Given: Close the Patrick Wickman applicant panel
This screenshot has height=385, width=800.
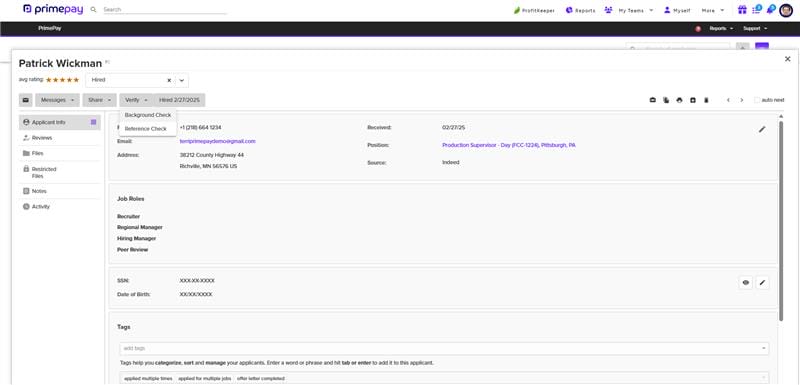Looking at the screenshot, I should [x=788, y=59].
